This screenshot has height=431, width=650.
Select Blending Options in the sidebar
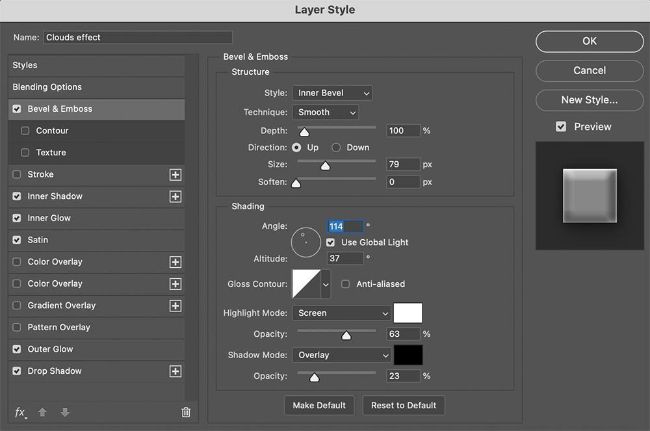(48, 87)
